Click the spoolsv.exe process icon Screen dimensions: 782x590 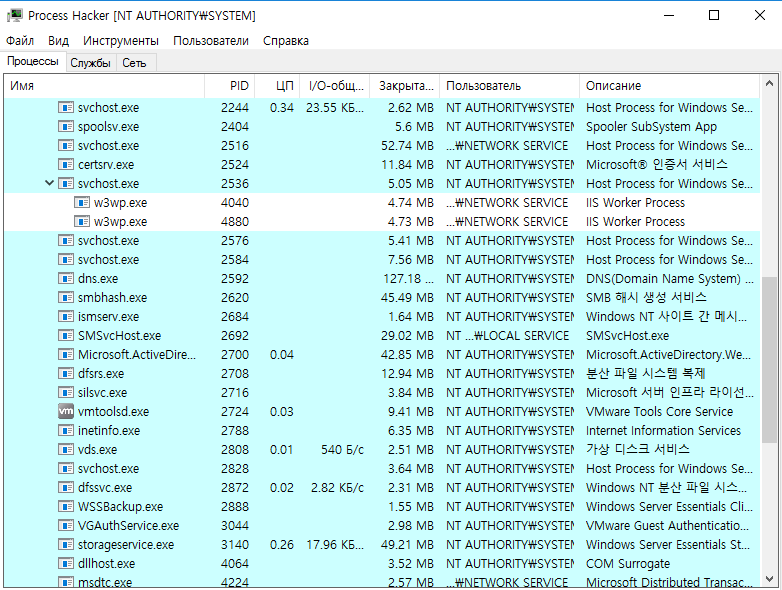click(66, 127)
